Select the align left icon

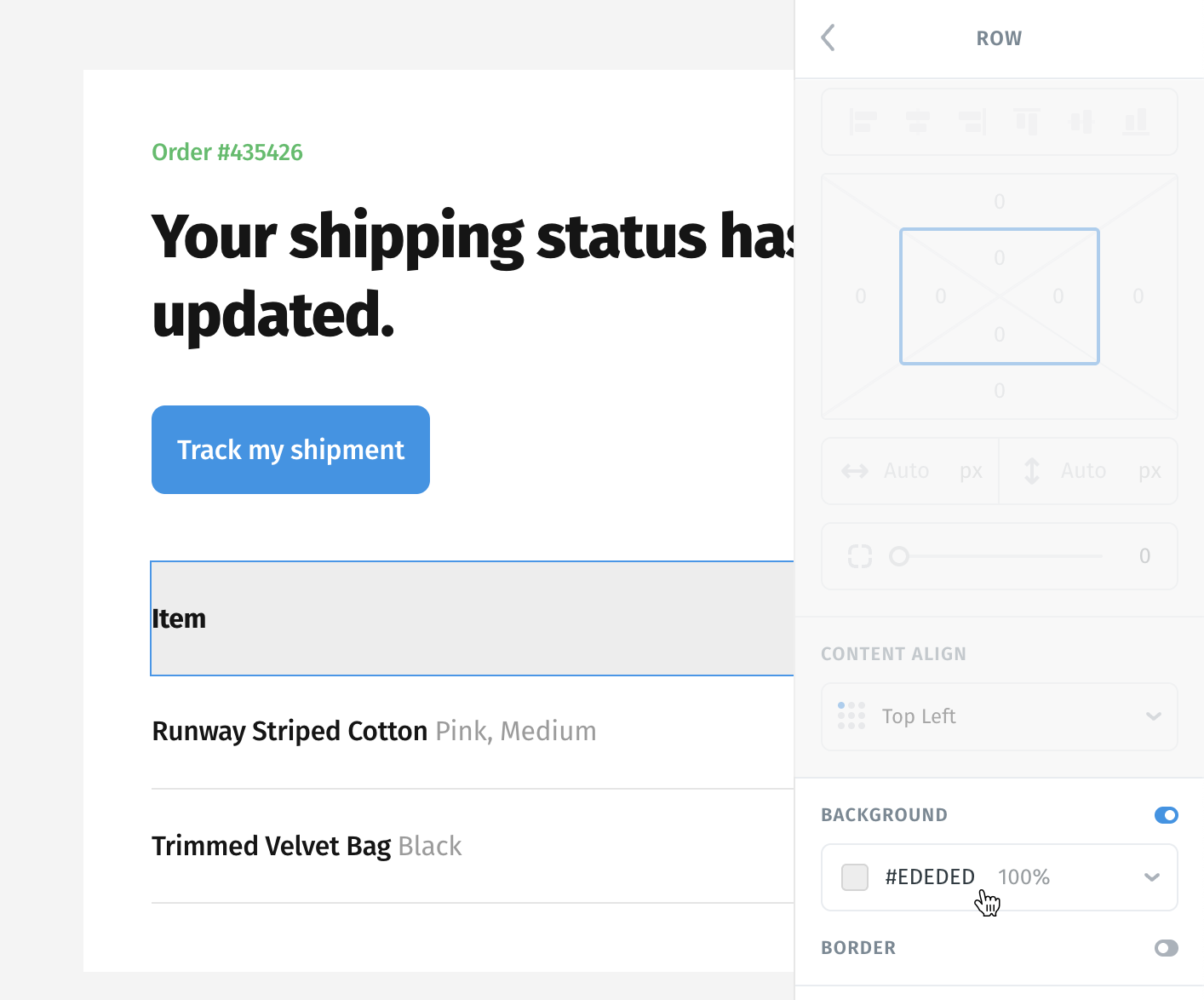863,122
